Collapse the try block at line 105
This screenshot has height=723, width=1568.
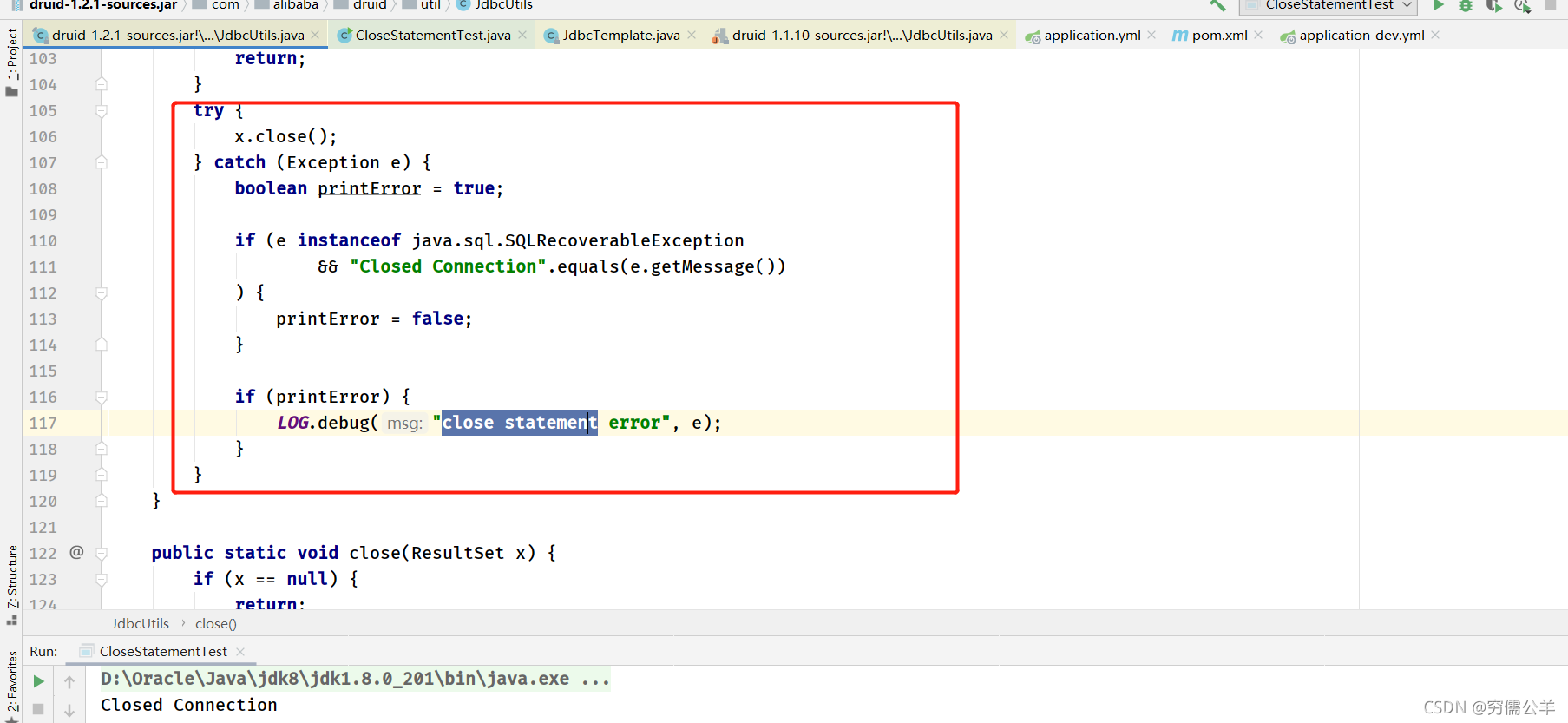(x=102, y=110)
